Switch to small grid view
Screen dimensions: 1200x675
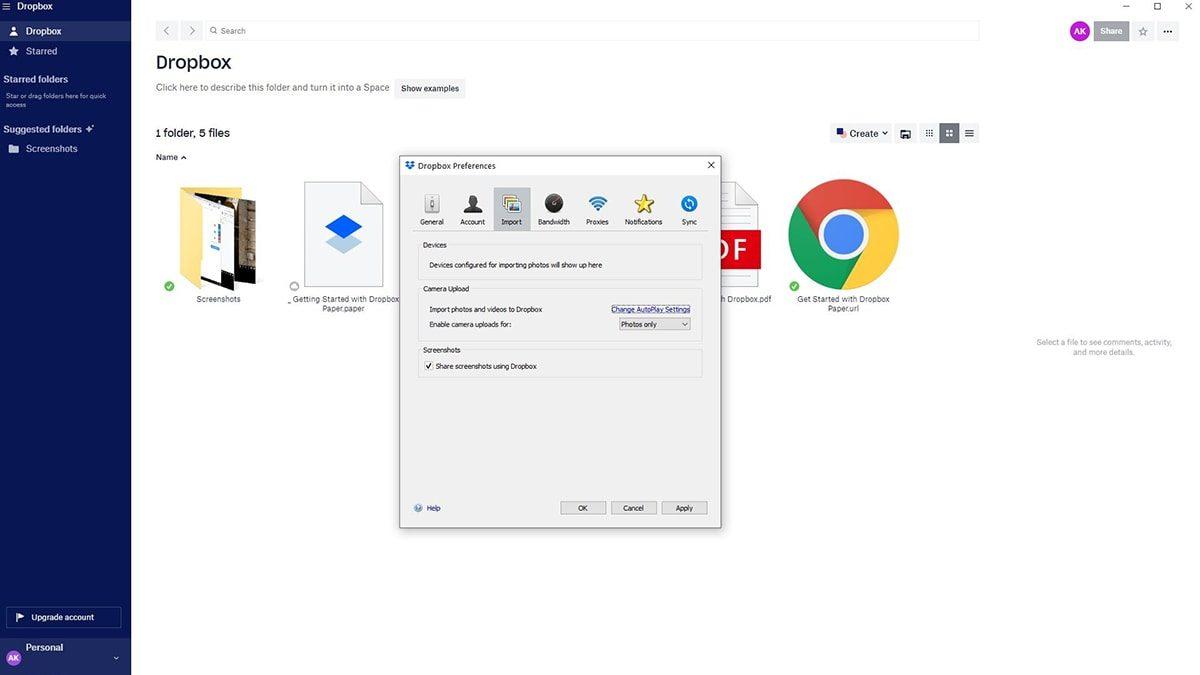tap(928, 132)
